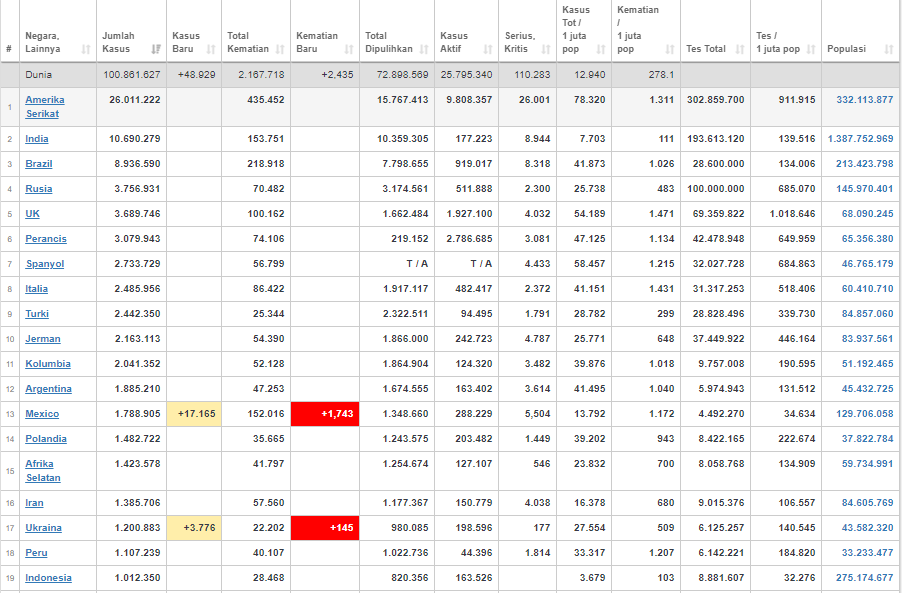Select Turki deaths per million 299
Screen dimensions: 902x593
666,313
